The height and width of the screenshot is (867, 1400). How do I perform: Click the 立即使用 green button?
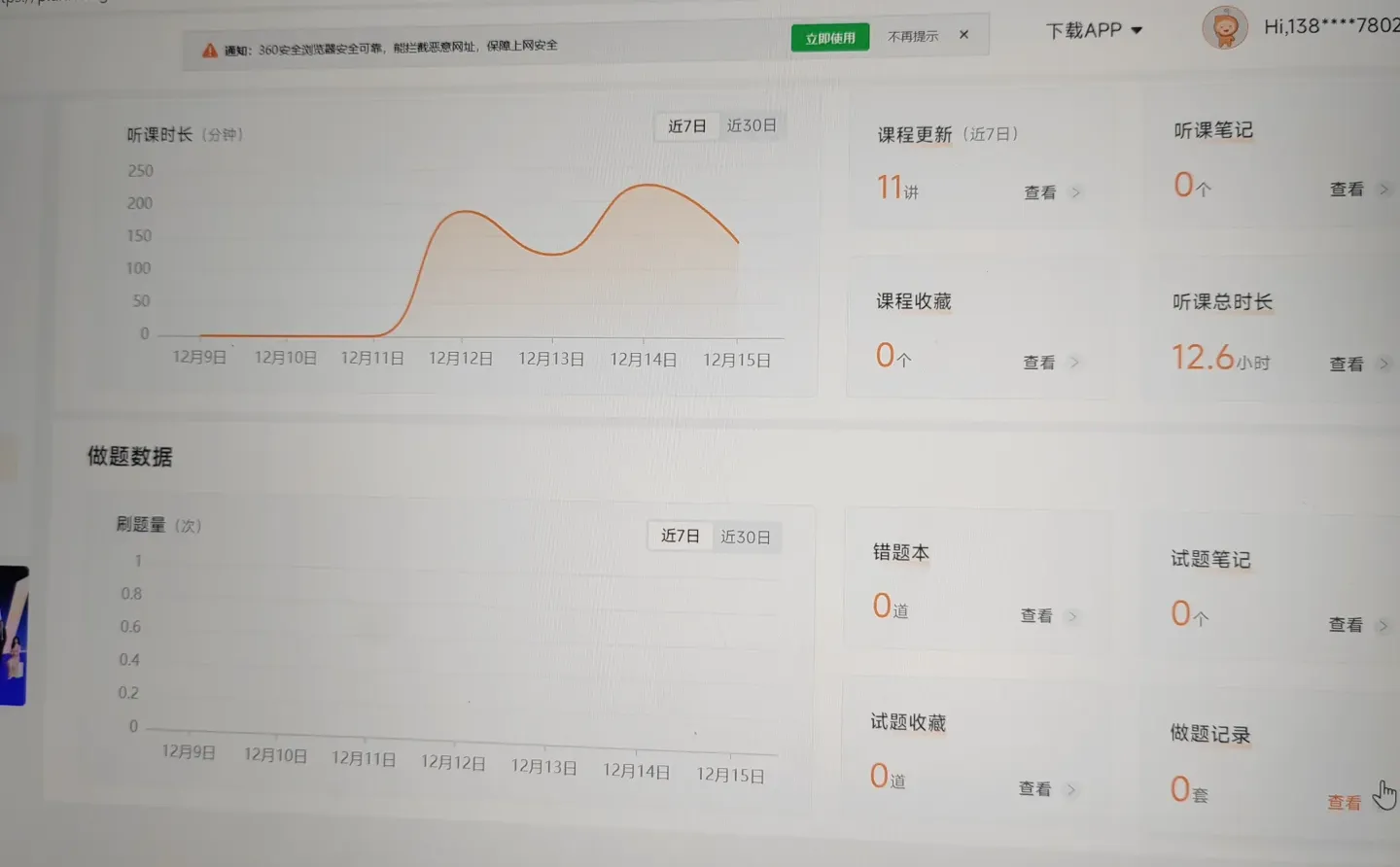(830, 38)
